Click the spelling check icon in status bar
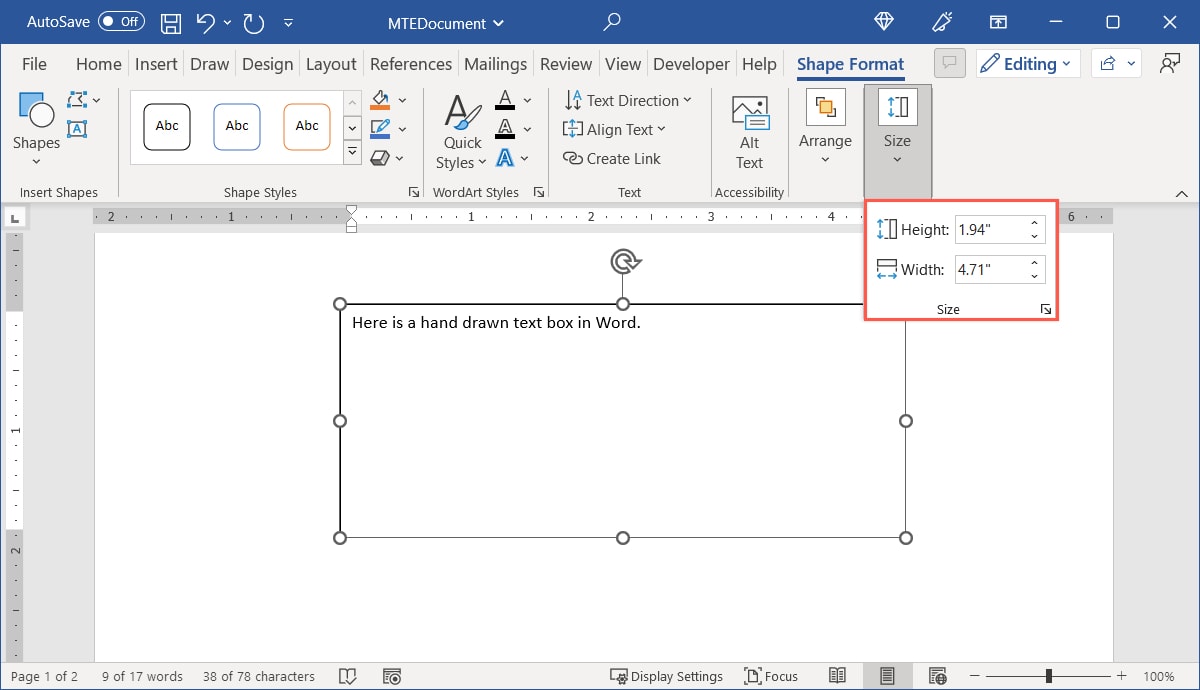 point(347,676)
